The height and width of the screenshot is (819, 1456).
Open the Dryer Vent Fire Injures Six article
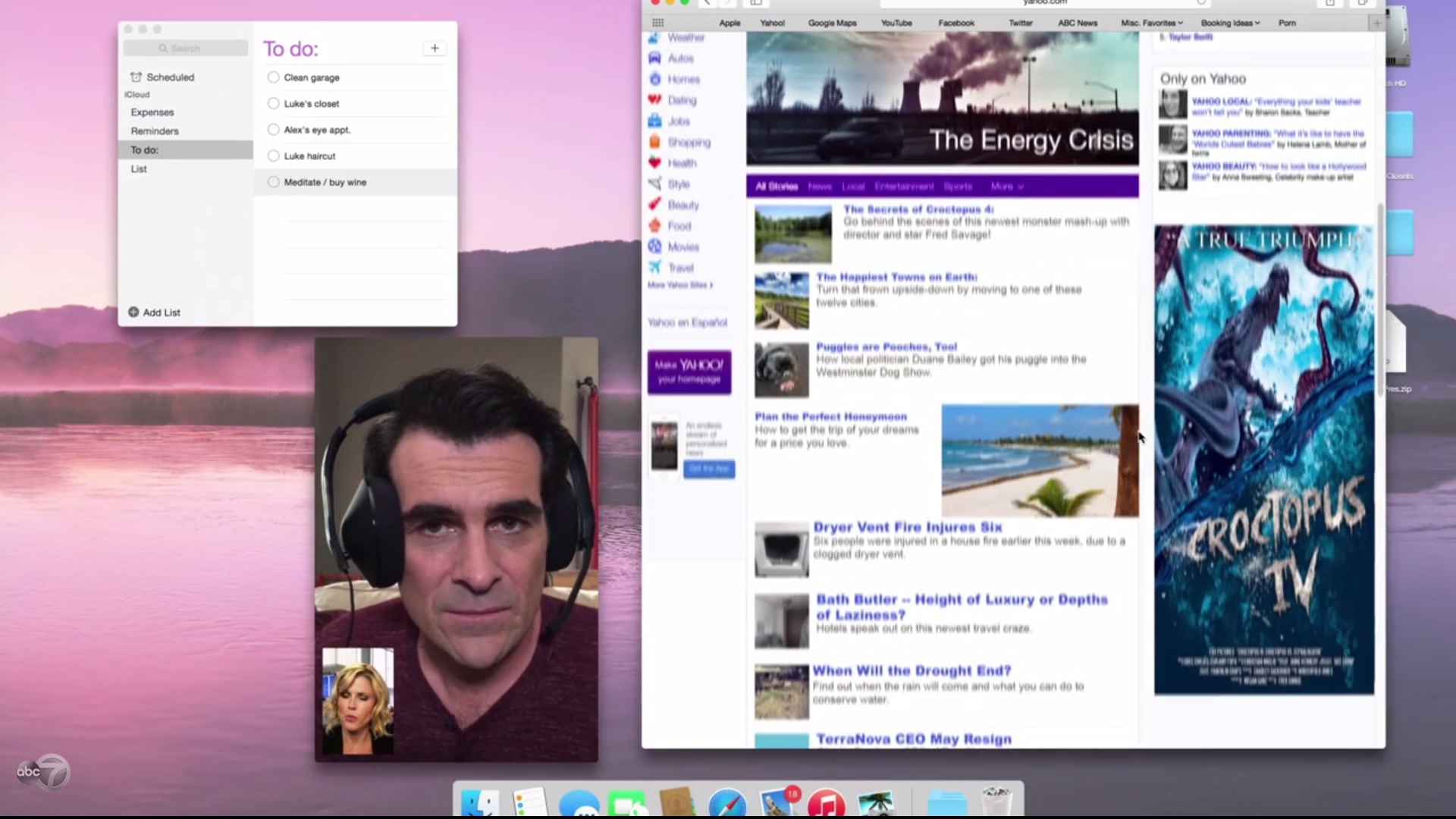pyautogui.click(x=907, y=527)
